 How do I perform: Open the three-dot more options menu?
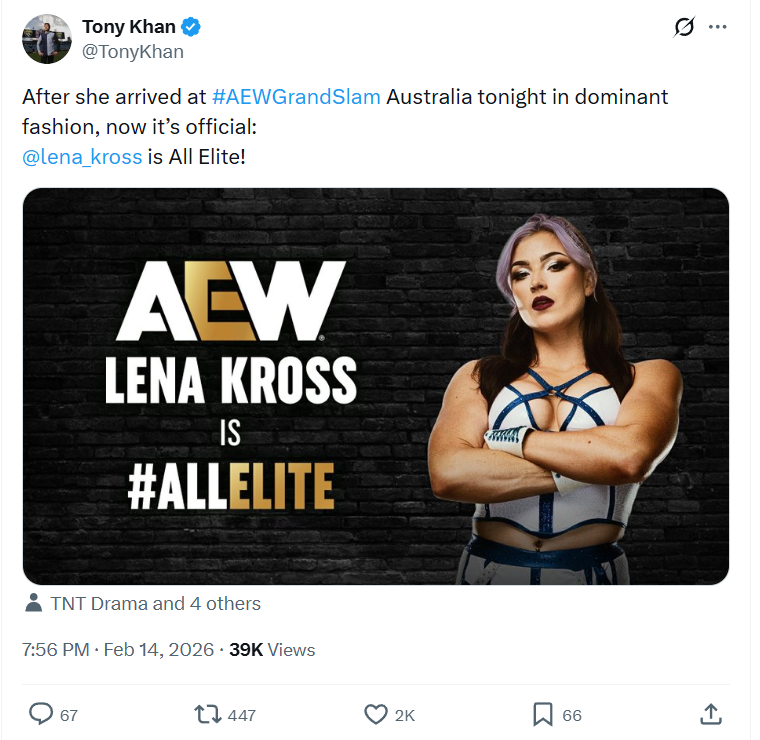click(717, 27)
